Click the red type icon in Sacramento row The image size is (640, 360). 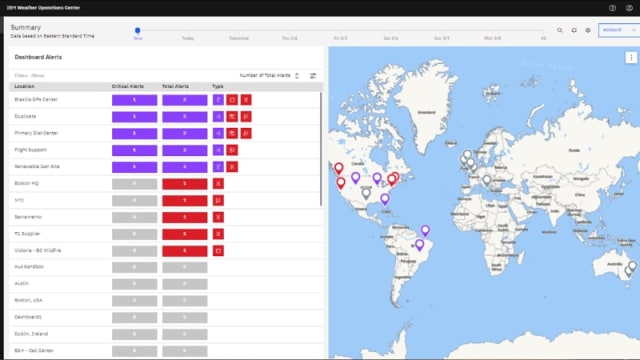coord(218,217)
